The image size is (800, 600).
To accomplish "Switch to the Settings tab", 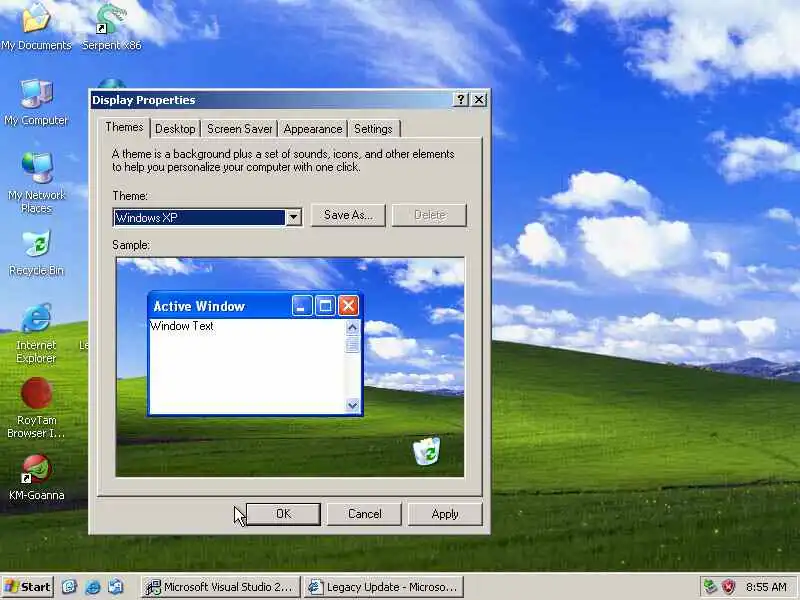I will coord(373,129).
